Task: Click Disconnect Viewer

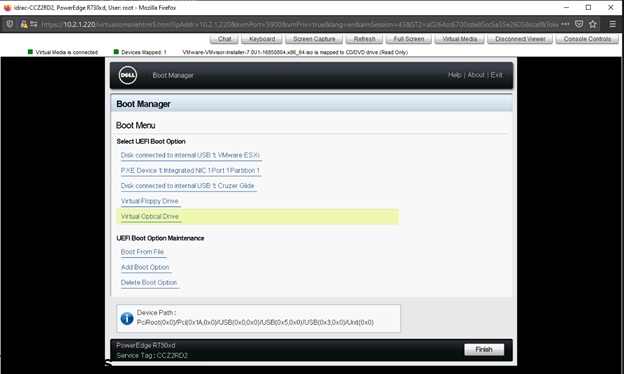Action: pos(520,39)
